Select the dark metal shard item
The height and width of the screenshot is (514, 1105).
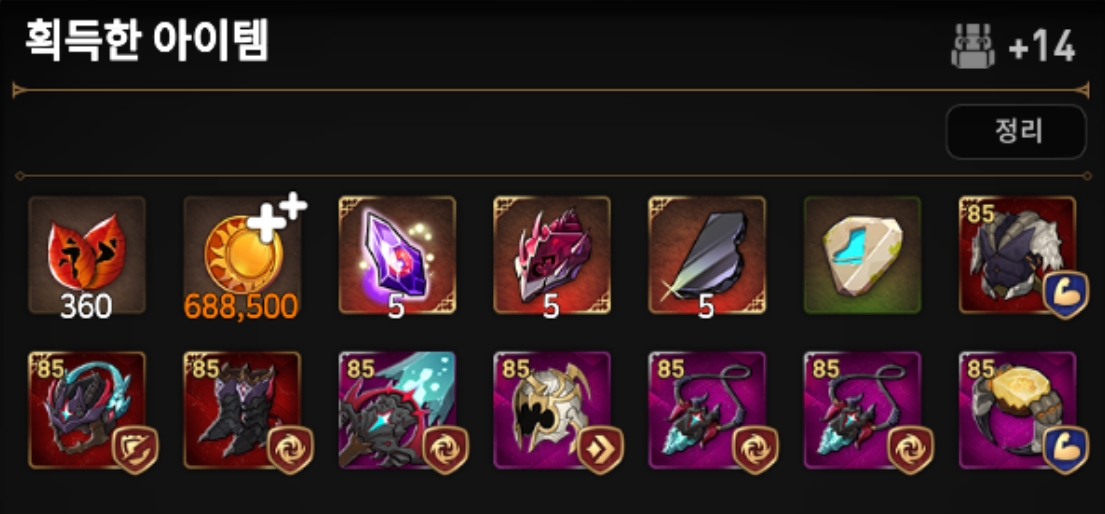click(707, 255)
